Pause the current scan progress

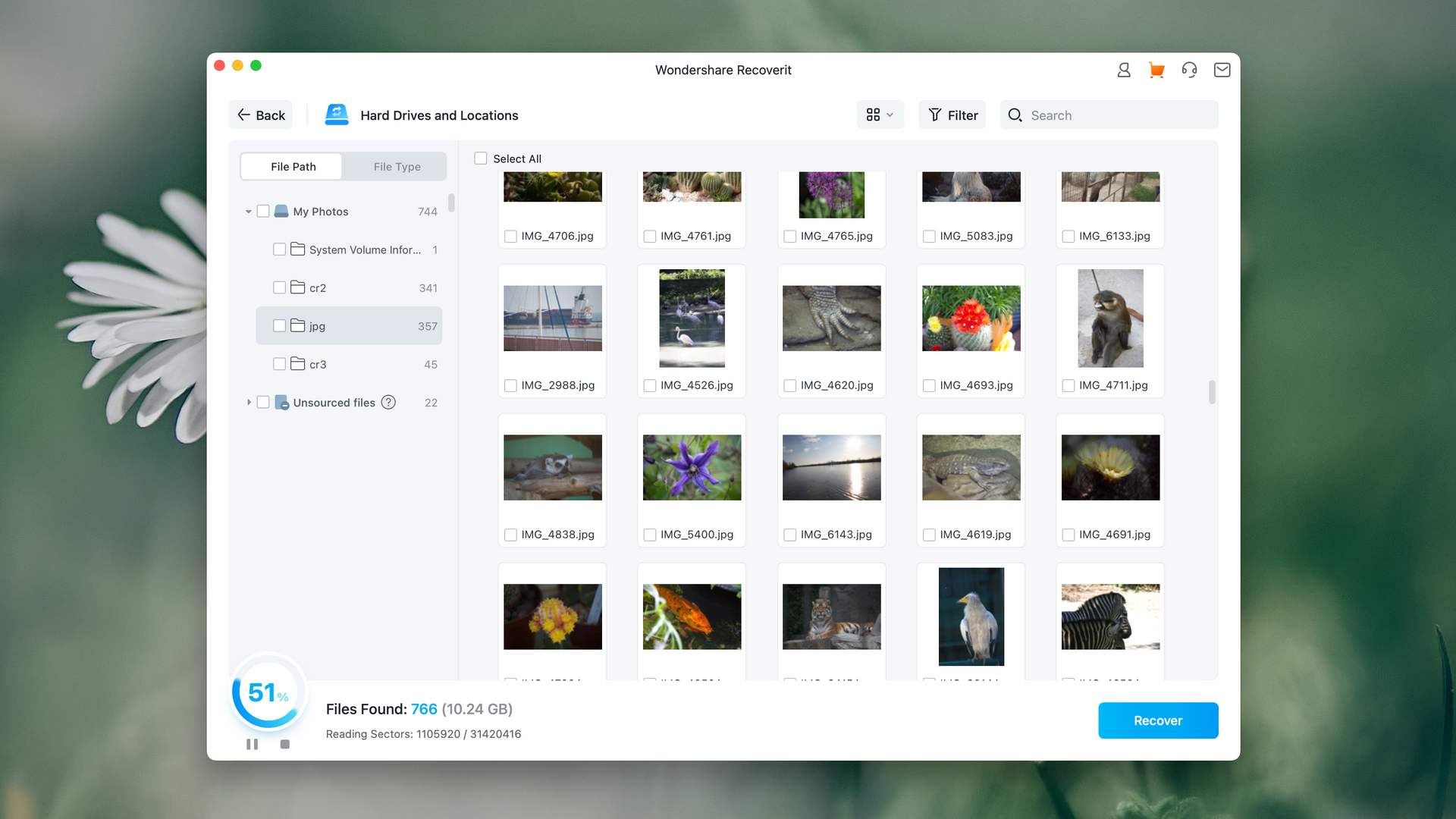click(252, 744)
